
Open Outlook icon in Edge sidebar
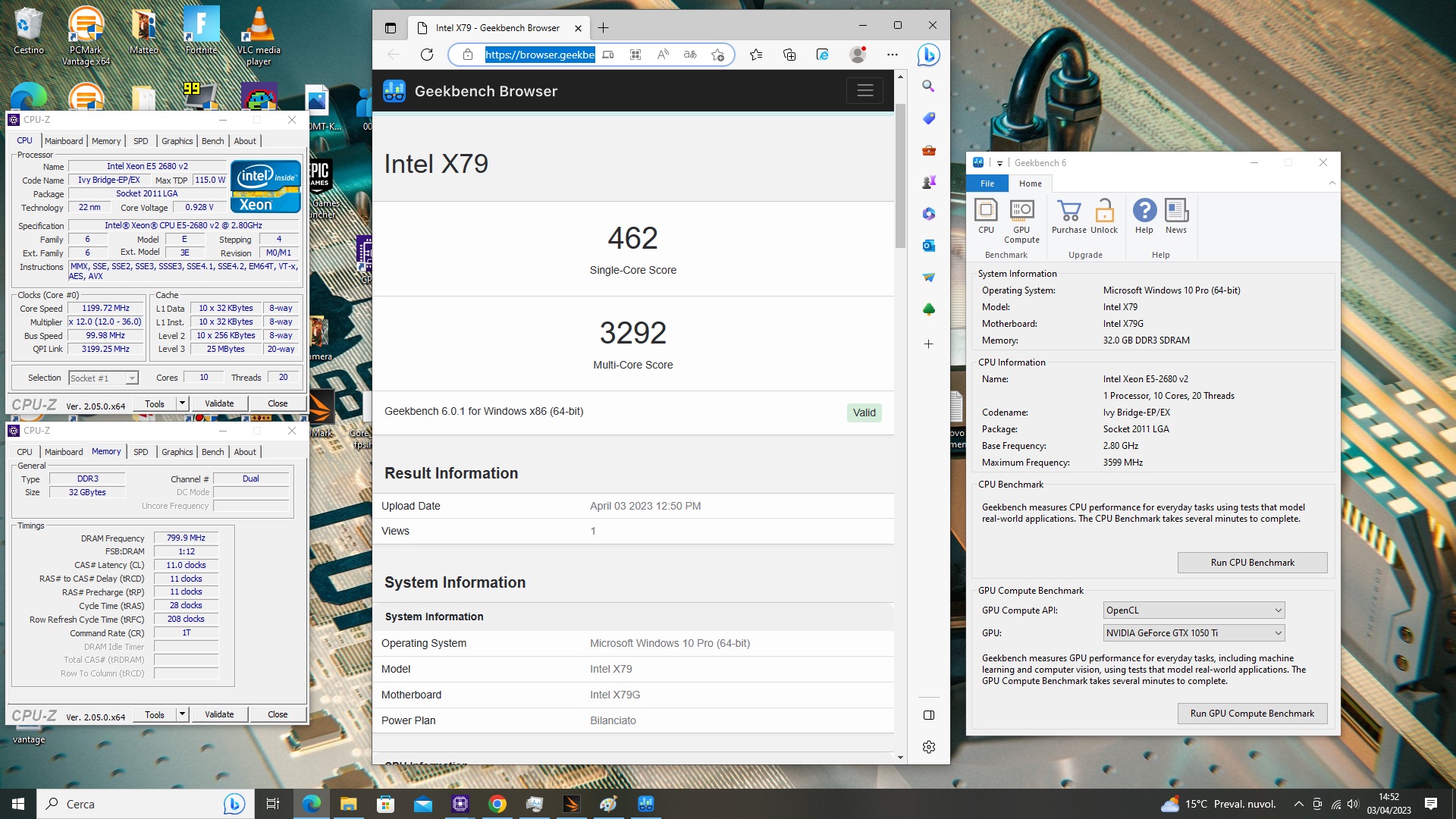928,246
